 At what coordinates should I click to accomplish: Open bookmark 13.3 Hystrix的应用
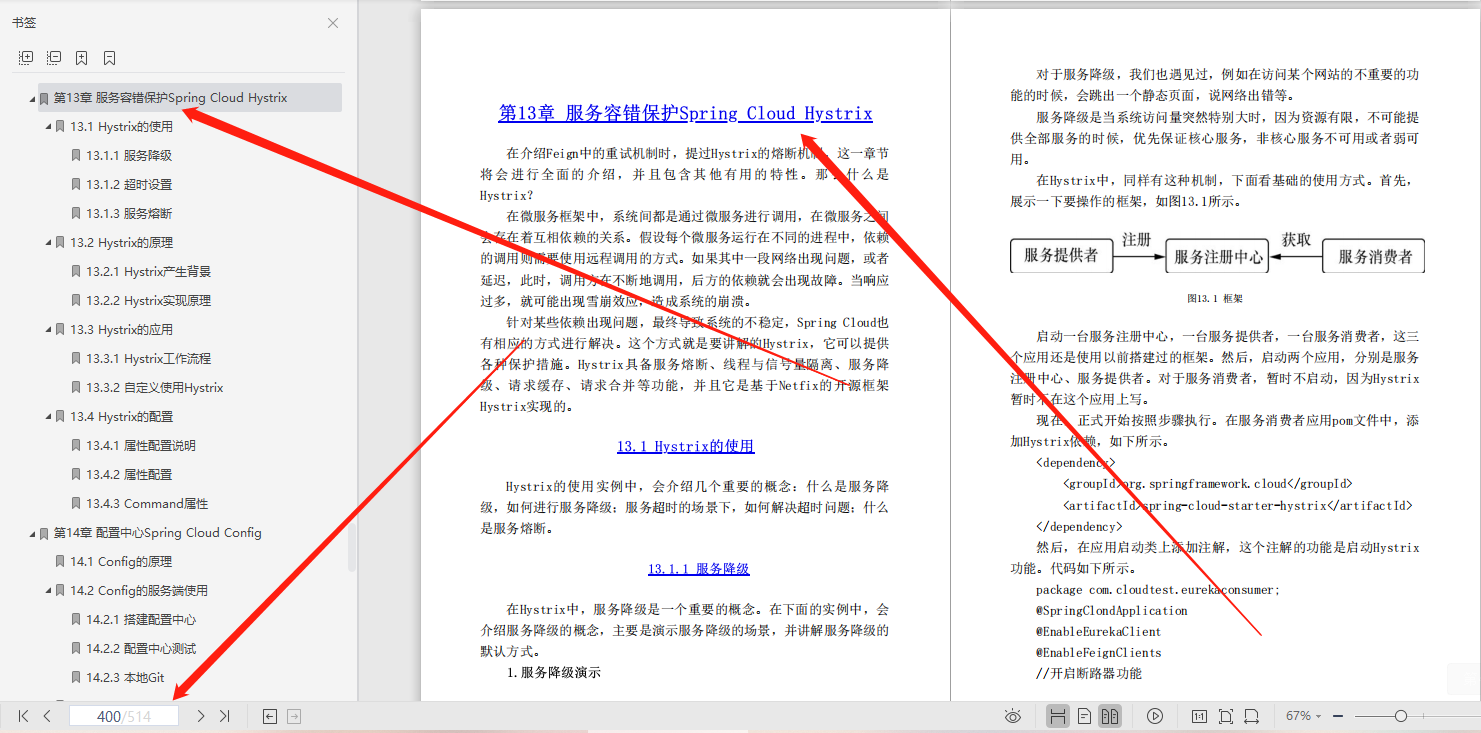coord(121,330)
